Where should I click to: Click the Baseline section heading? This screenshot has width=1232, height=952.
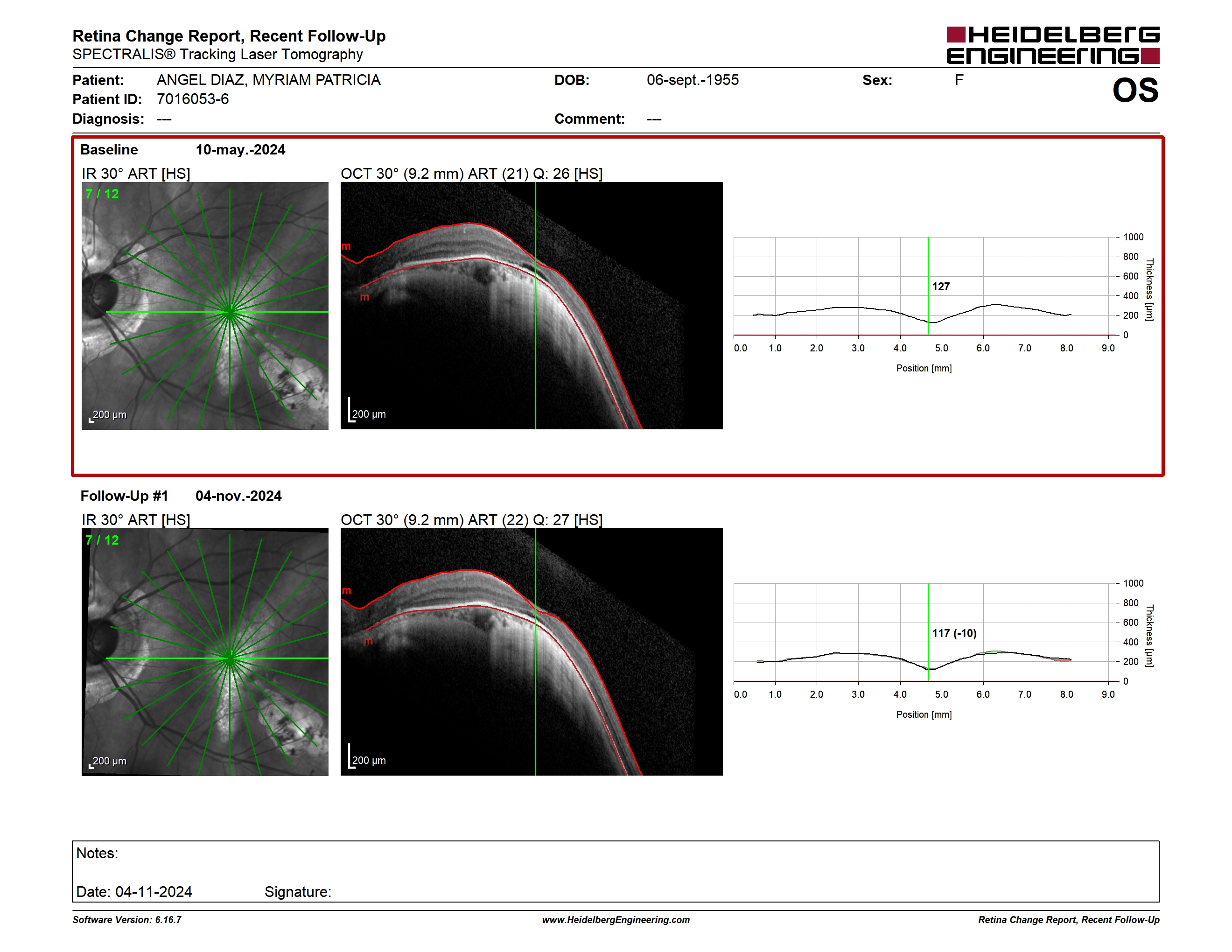[x=109, y=149]
